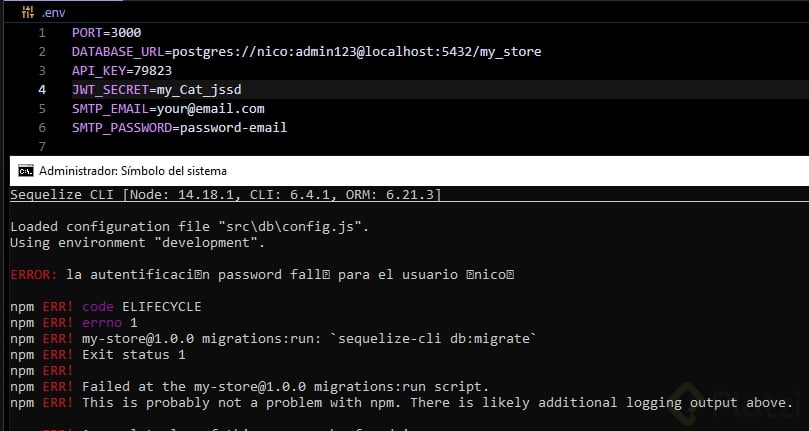This screenshot has width=809, height=431.
Task: Click empty line number 7
Action: [42, 146]
